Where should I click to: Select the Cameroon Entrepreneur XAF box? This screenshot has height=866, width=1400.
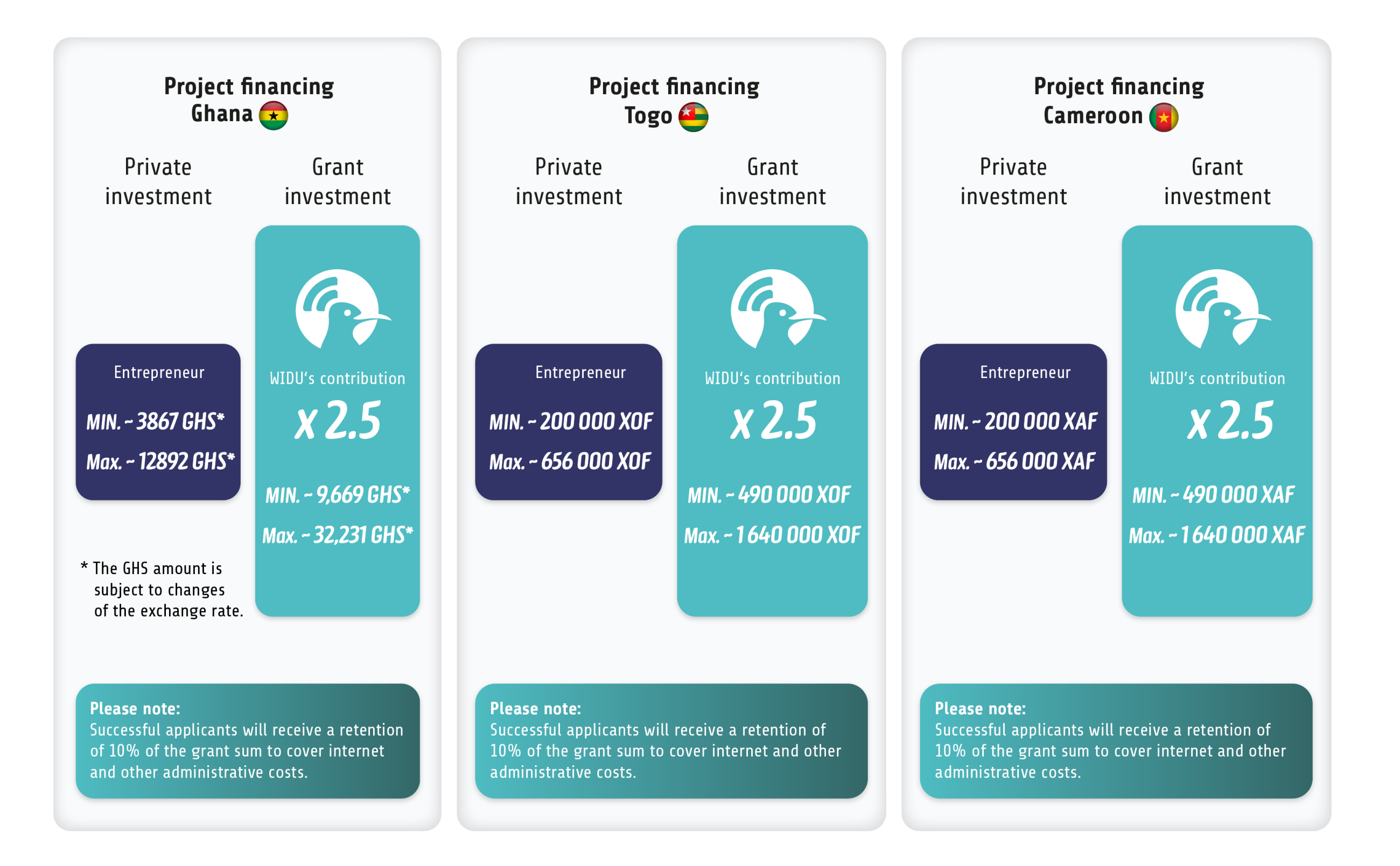click(1013, 422)
